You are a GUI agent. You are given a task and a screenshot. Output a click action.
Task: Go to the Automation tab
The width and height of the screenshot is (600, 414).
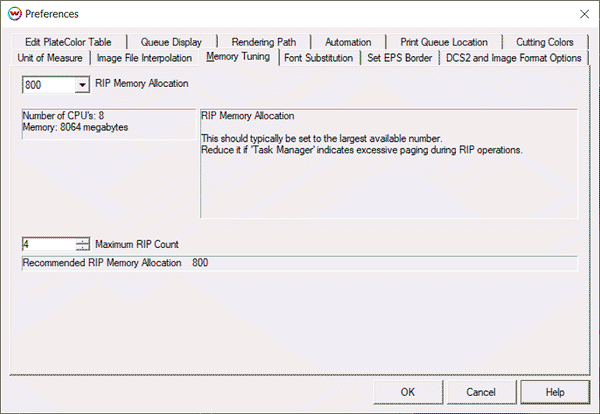tap(348, 42)
